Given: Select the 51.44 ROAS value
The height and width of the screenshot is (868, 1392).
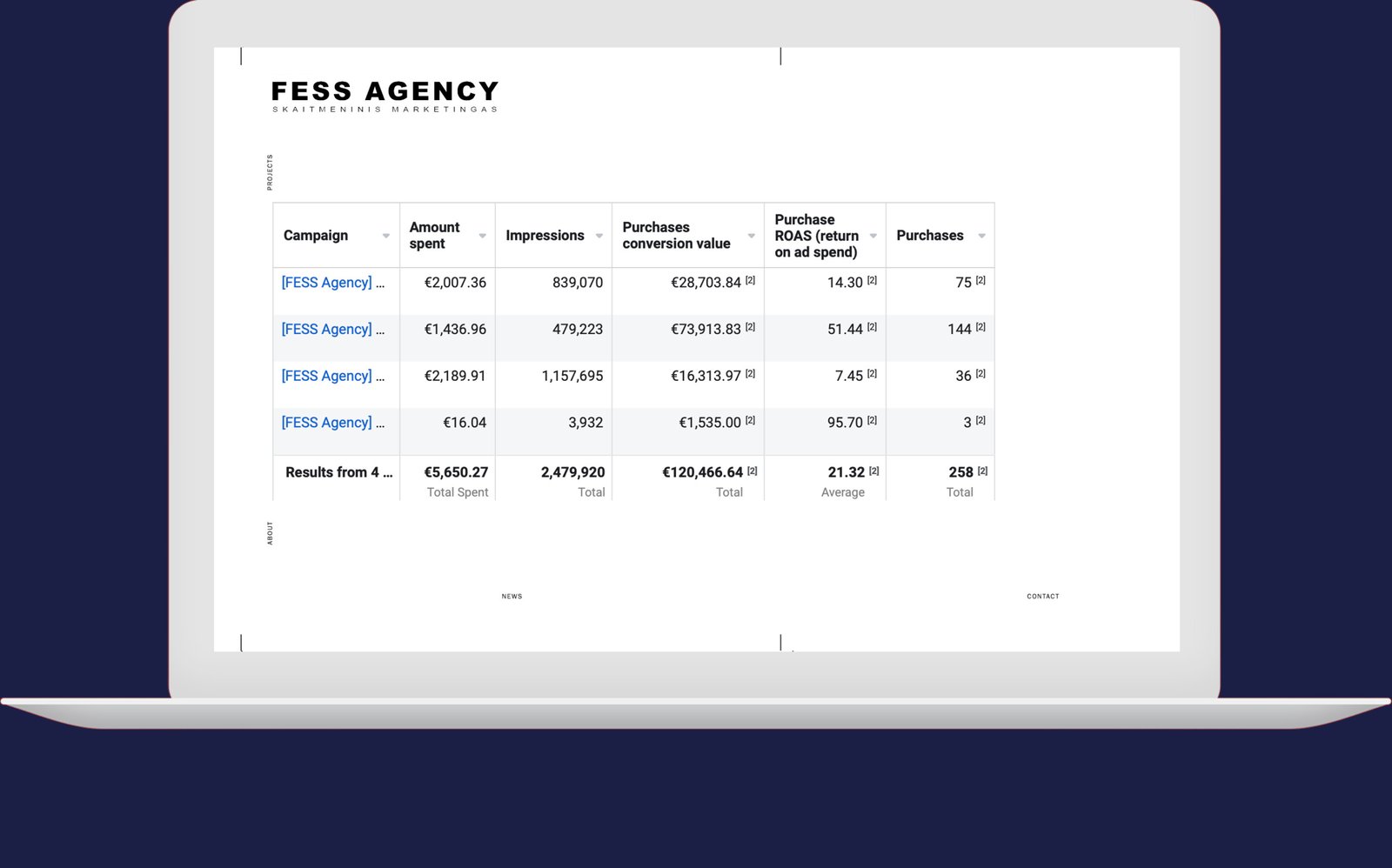Looking at the screenshot, I should pyautogui.click(x=845, y=330).
